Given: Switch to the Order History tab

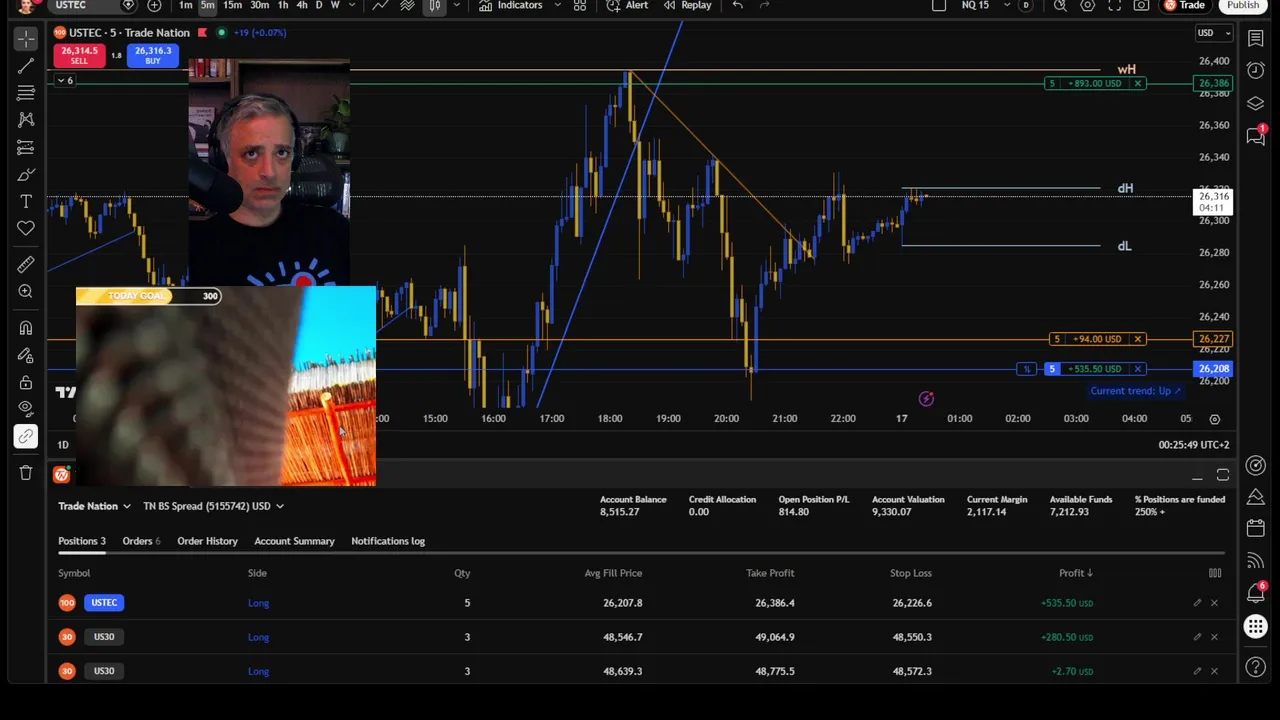Looking at the screenshot, I should click(207, 541).
